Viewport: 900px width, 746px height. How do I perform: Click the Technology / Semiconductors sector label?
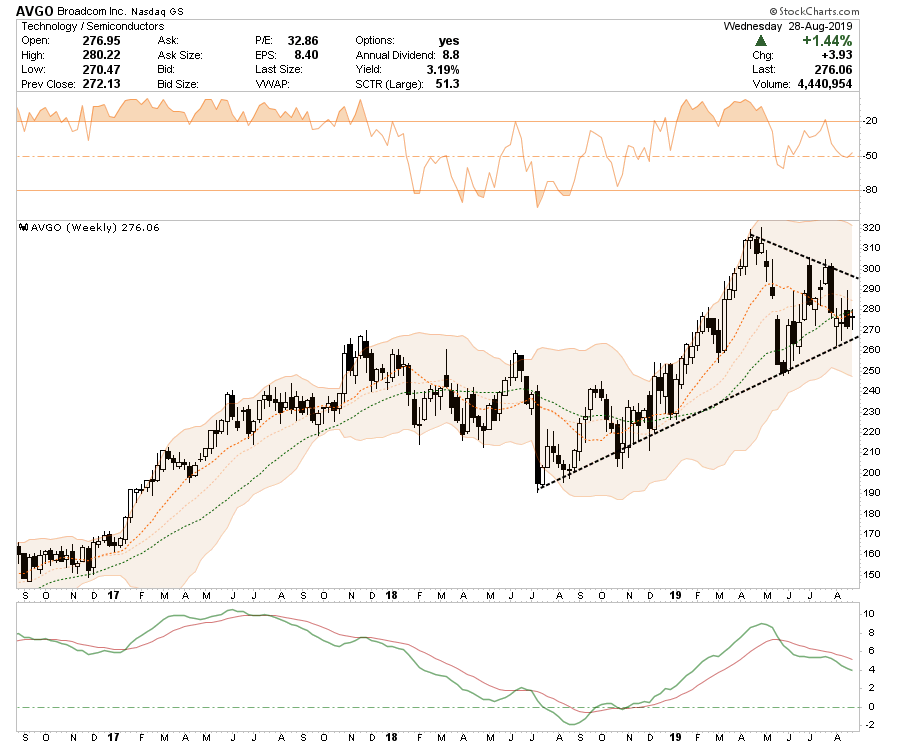click(92, 26)
